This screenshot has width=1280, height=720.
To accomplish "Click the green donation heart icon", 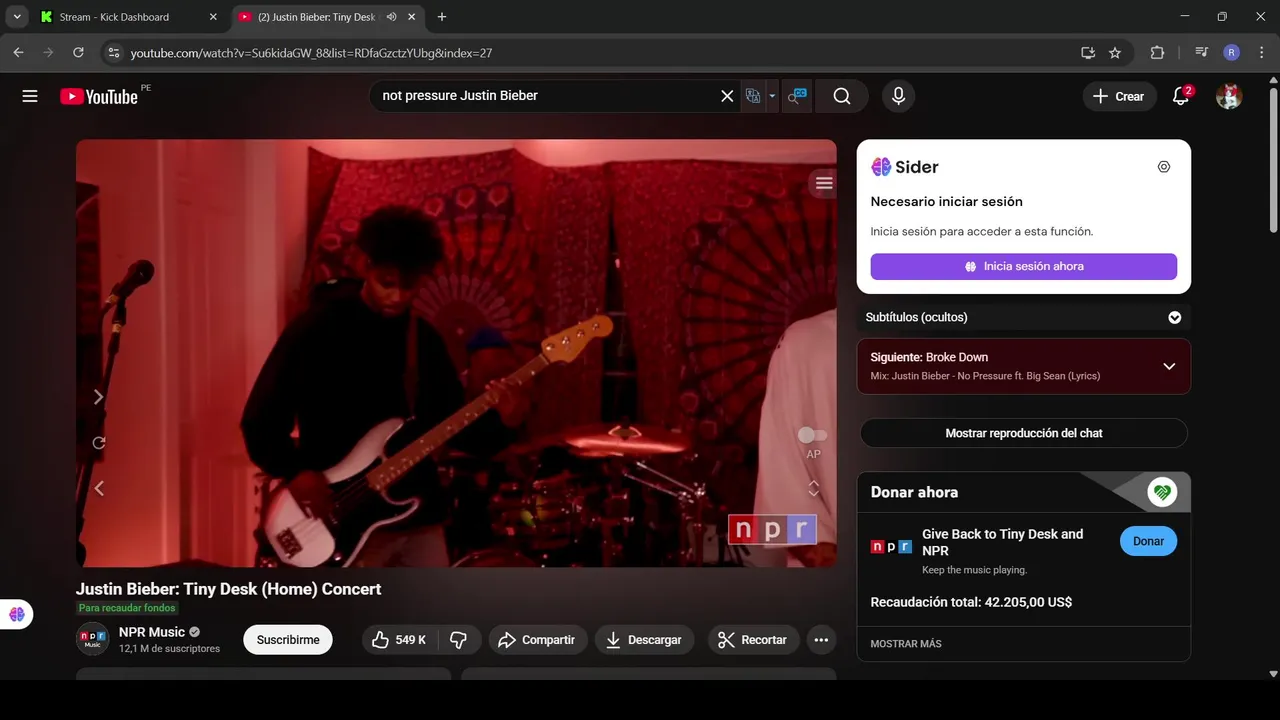I will (1161, 492).
